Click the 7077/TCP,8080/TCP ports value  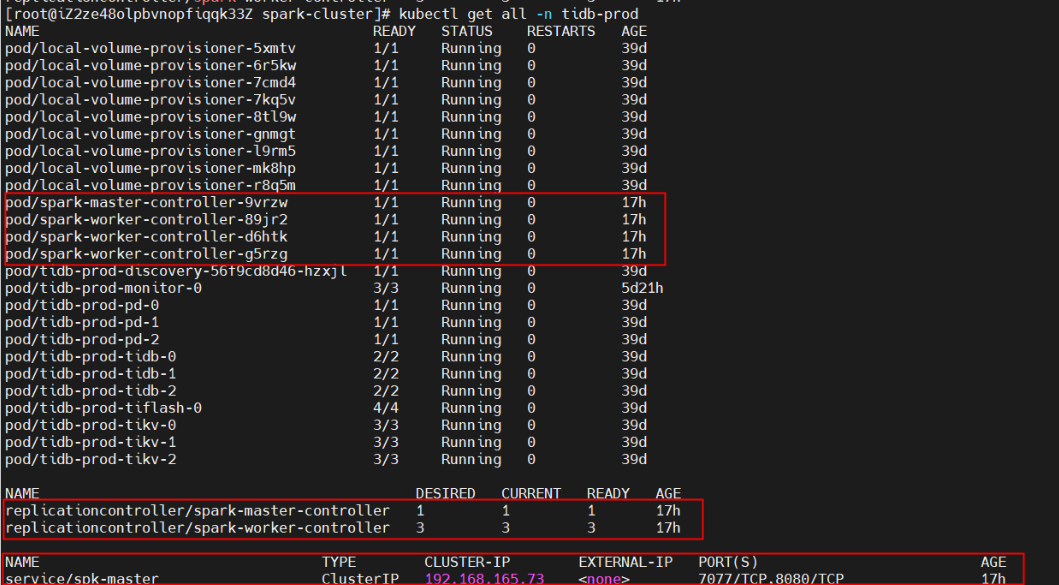pyautogui.click(x=771, y=578)
